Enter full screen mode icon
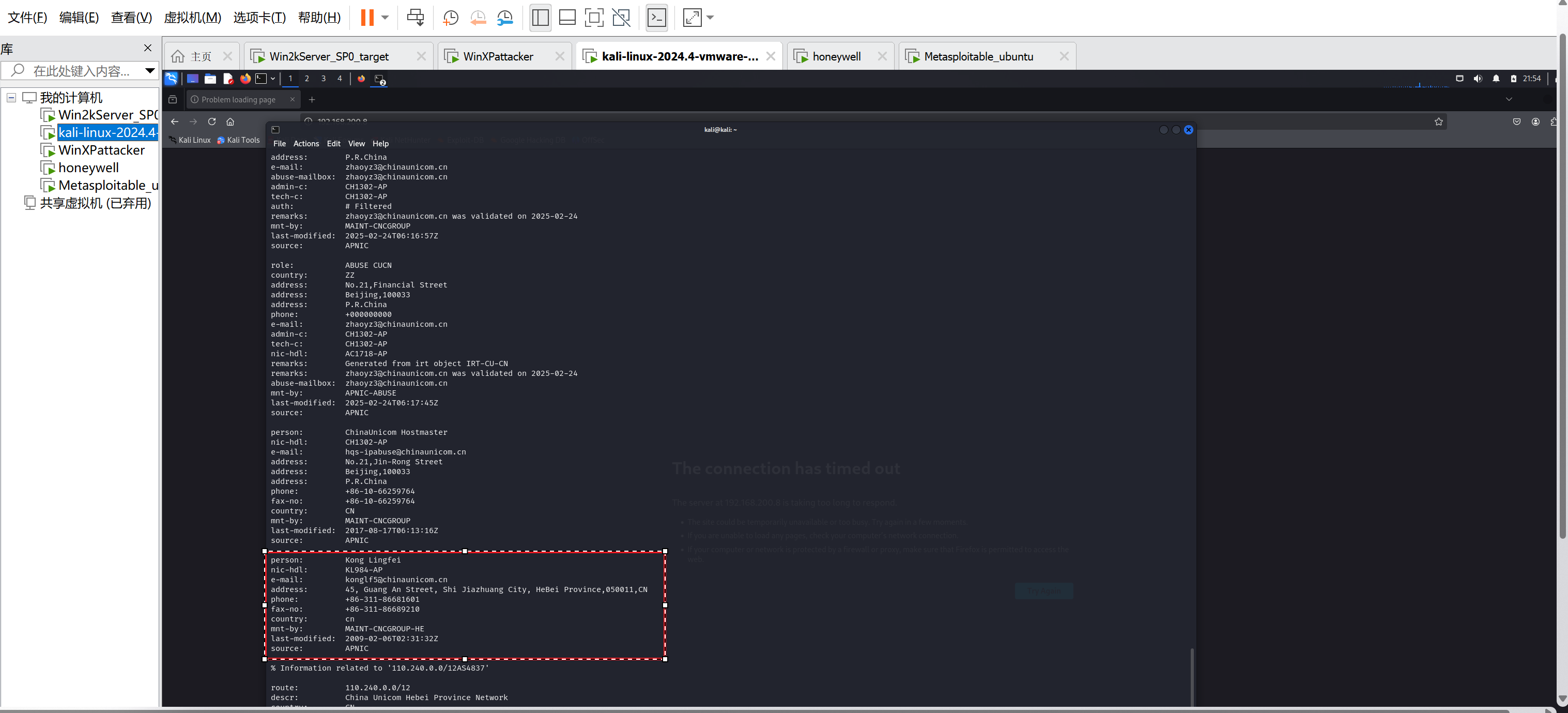 tap(593, 17)
